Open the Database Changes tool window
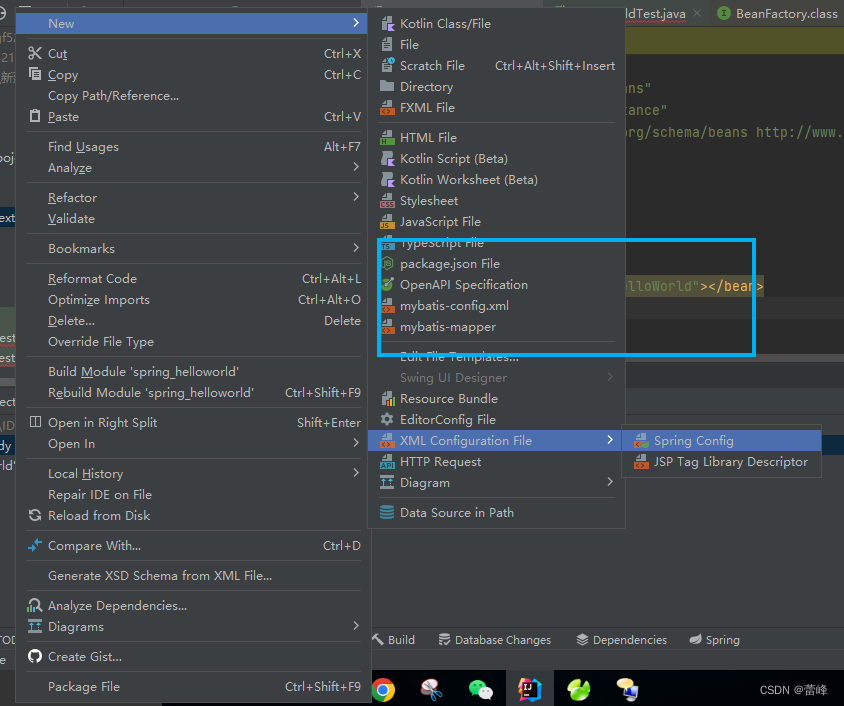This screenshot has height=706, width=844. pos(495,640)
